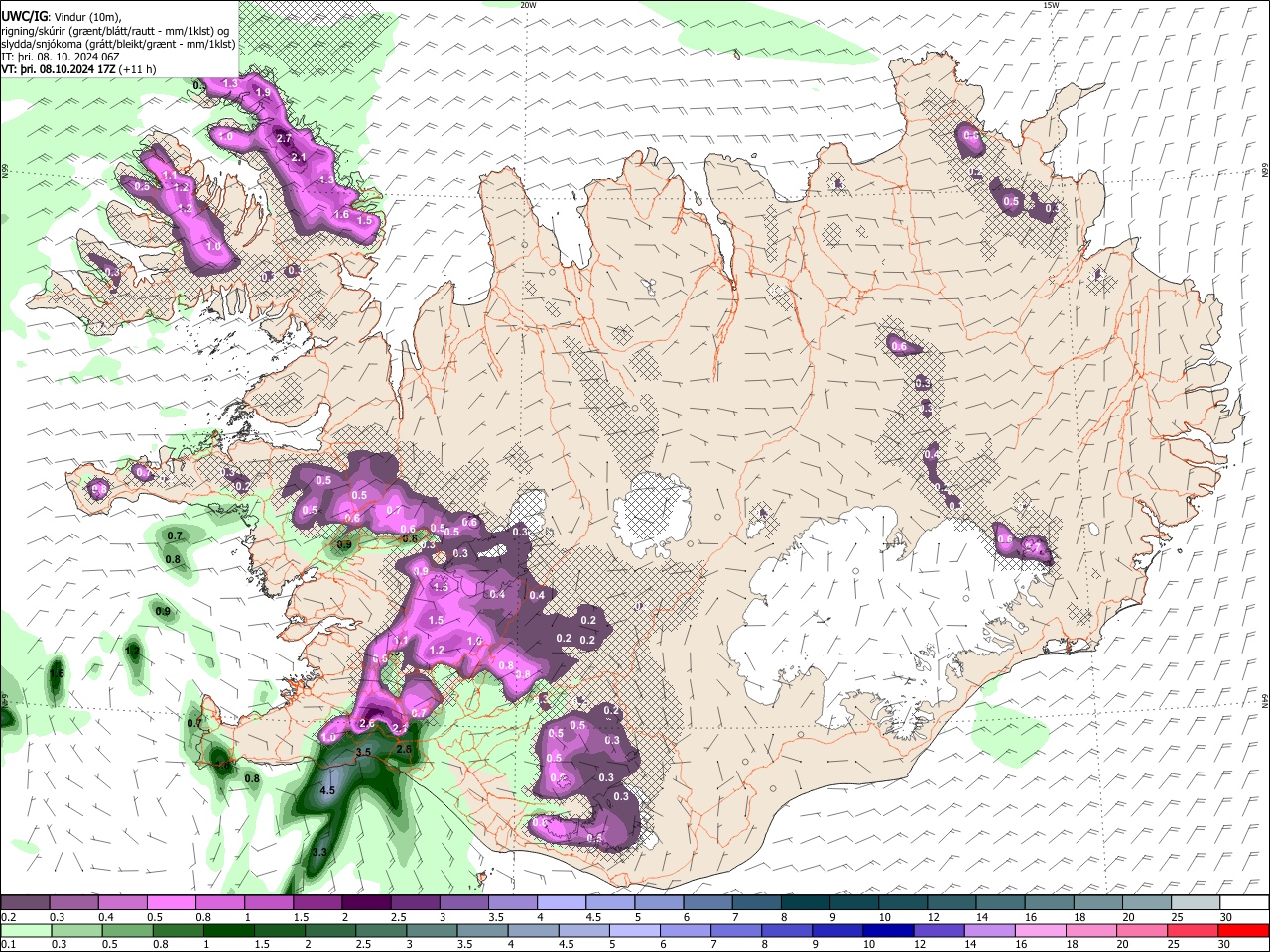Image resolution: width=1270 pixels, height=952 pixels.
Task: Click the grey-green 3 swatch in bottom legend row
Action: click(431, 930)
